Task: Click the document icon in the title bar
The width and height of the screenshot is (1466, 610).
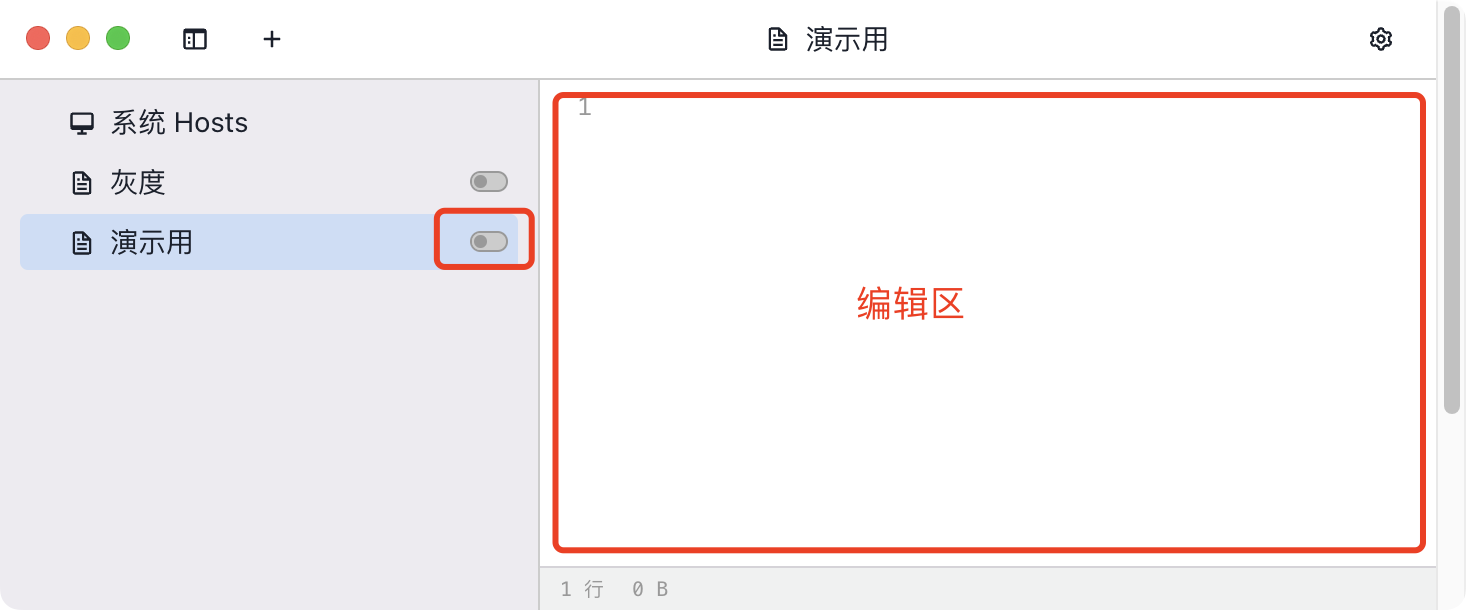Action: coord(778,39)
